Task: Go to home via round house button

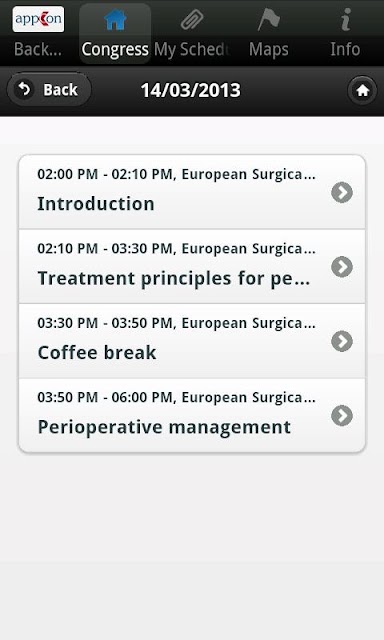Action: pyautogui.click(x=362, y=90)
